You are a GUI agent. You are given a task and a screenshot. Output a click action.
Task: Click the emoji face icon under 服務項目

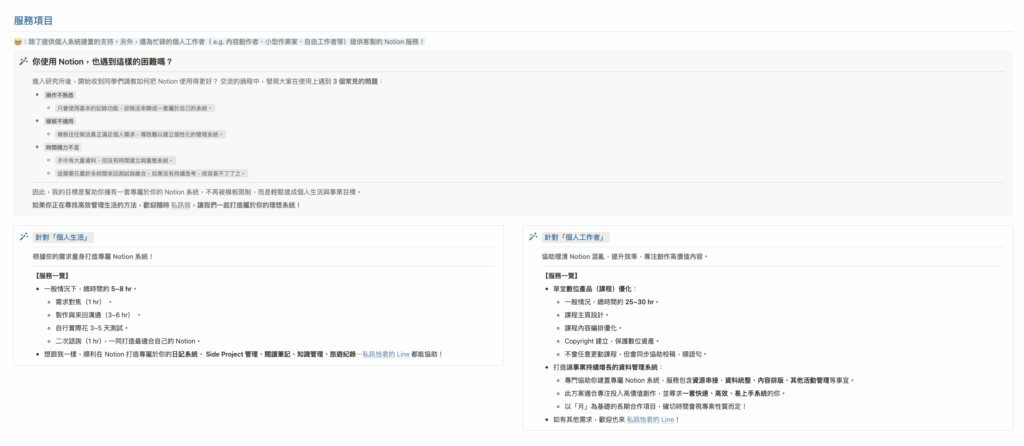[x=18, y=41]
